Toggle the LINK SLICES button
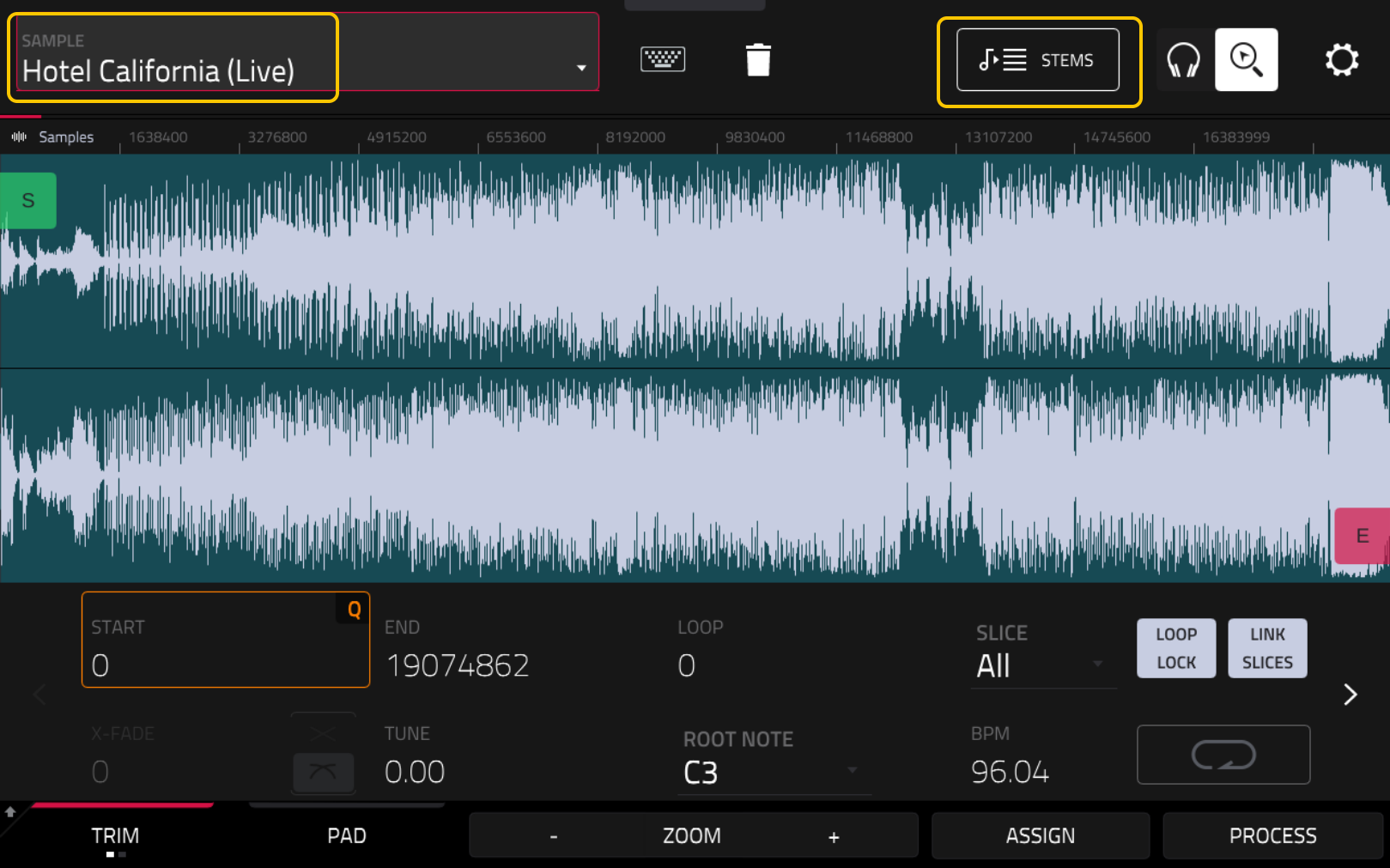1390x868 pixels. point(1267,648)
